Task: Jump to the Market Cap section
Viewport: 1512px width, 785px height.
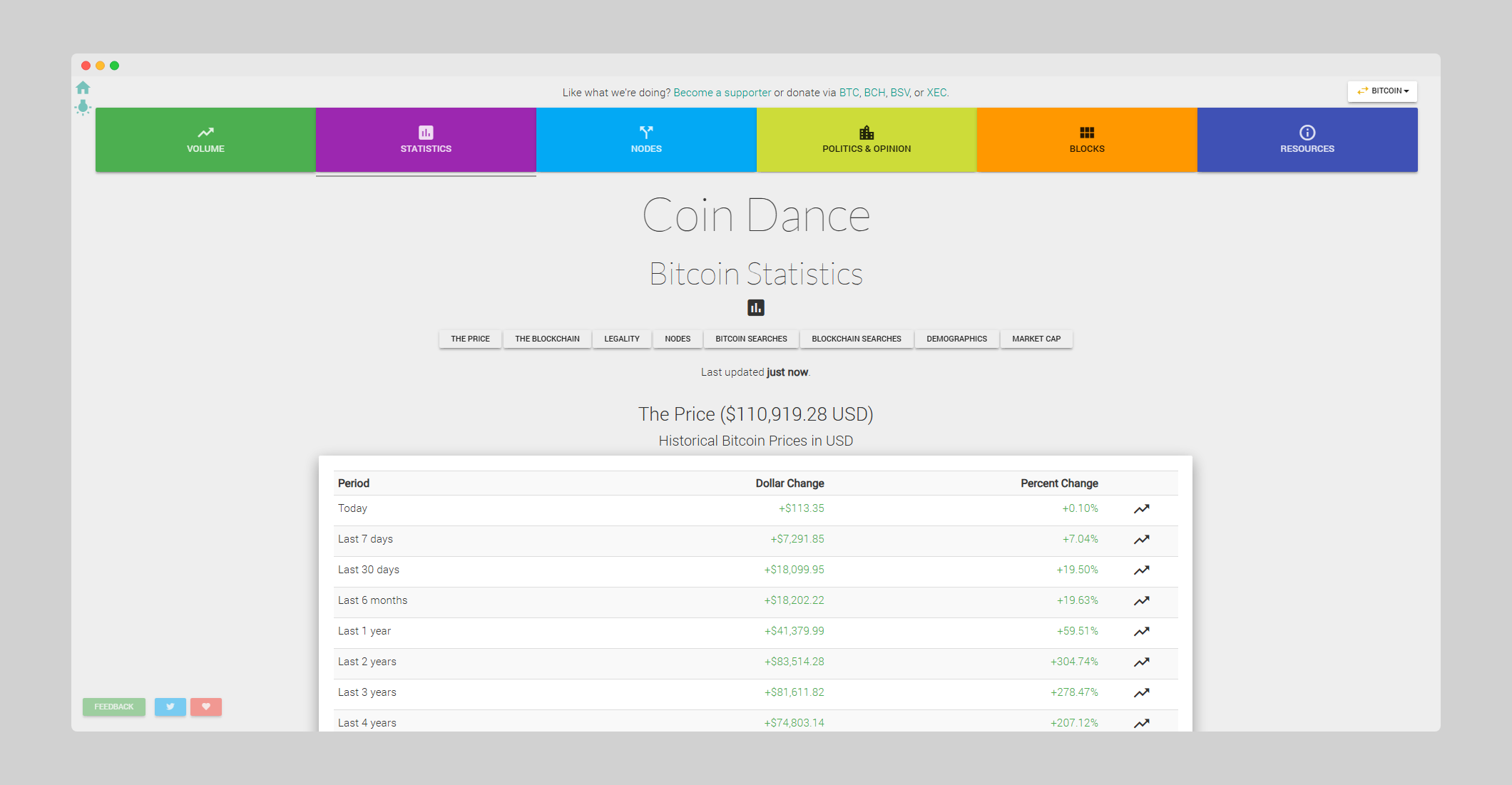Action: pyautogui.click(x=1036, y=339)
